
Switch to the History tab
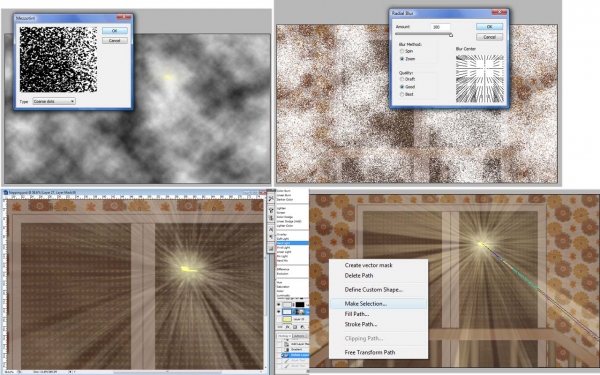[x=284, y=336]
